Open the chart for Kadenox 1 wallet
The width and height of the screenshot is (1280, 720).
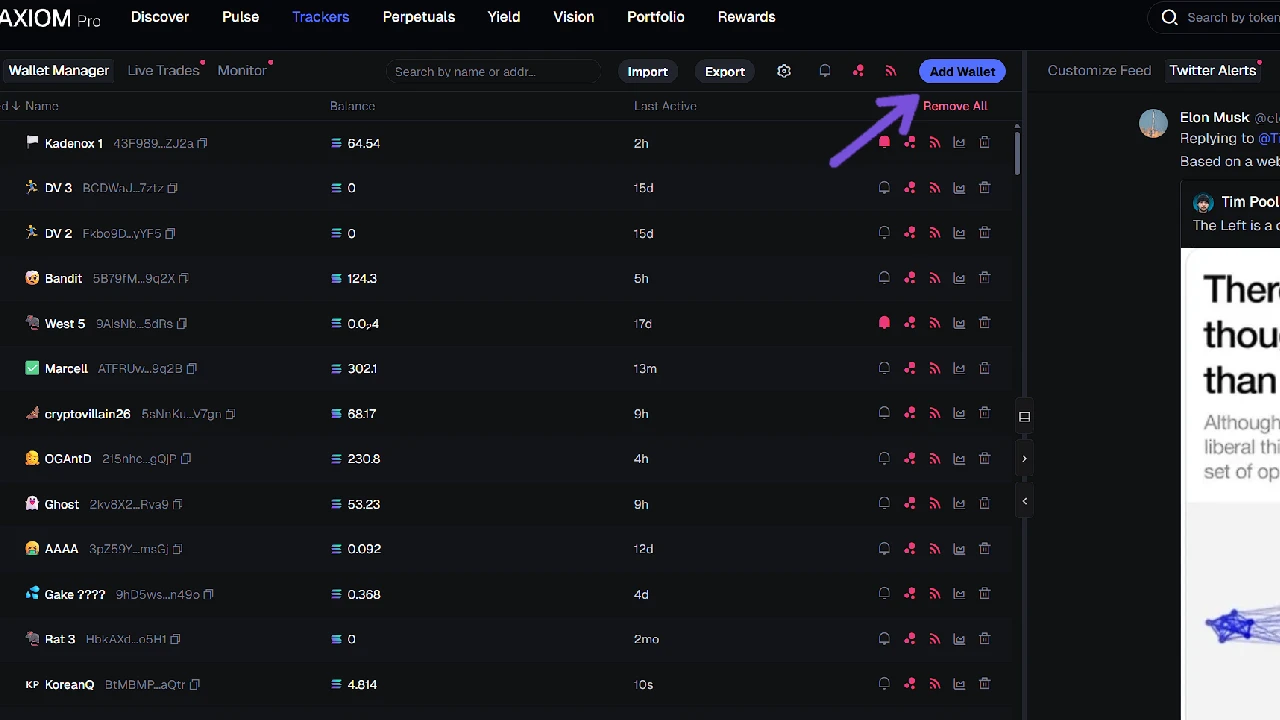(959, 142)
